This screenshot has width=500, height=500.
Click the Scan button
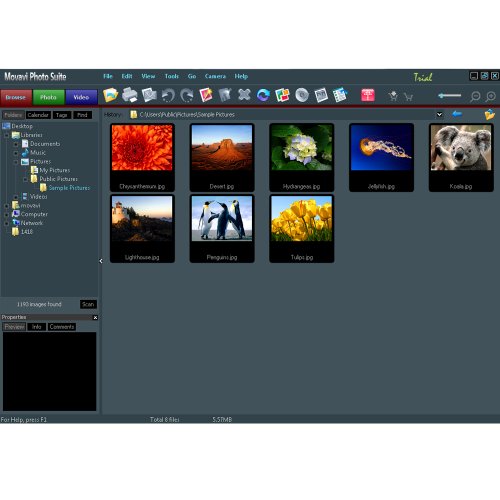point(88,304)
